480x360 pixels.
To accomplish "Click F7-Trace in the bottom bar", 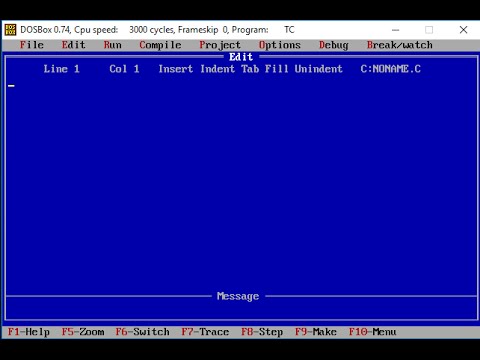I will pyautogui.click(x=205, y=332).
